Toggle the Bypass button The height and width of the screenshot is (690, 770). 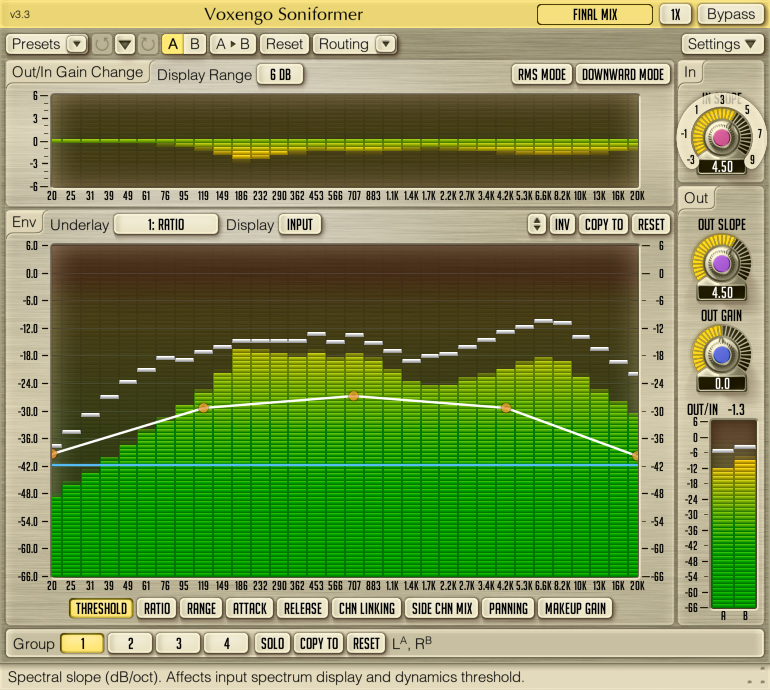pos(731,14)
